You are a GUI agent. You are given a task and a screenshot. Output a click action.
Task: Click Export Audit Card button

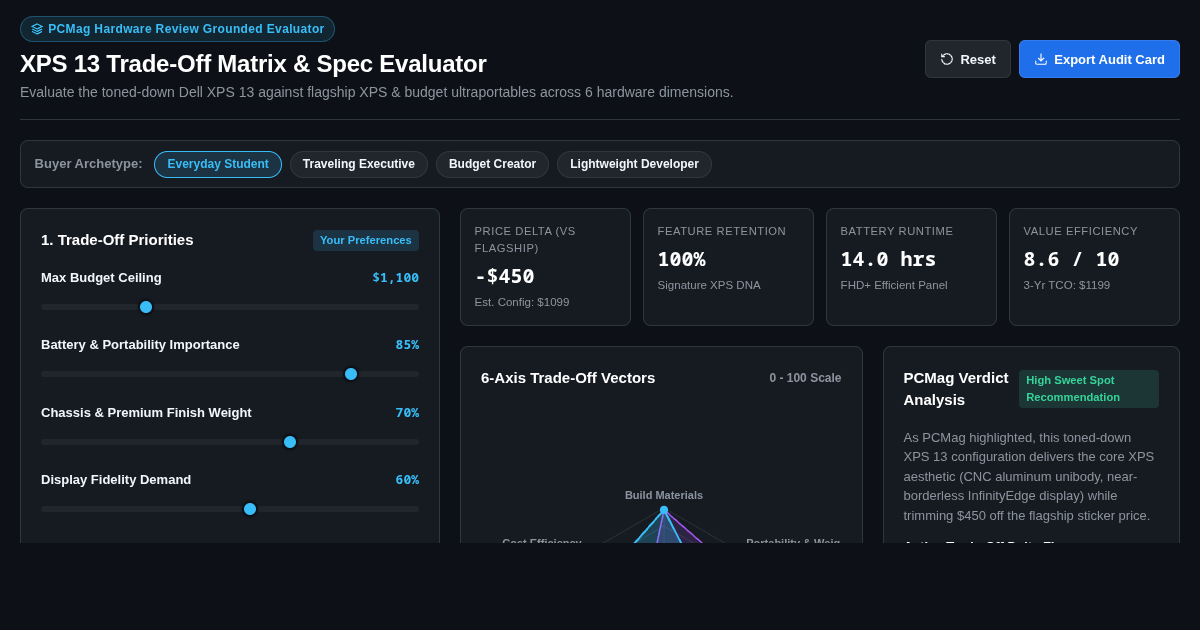click(1099, 59)
